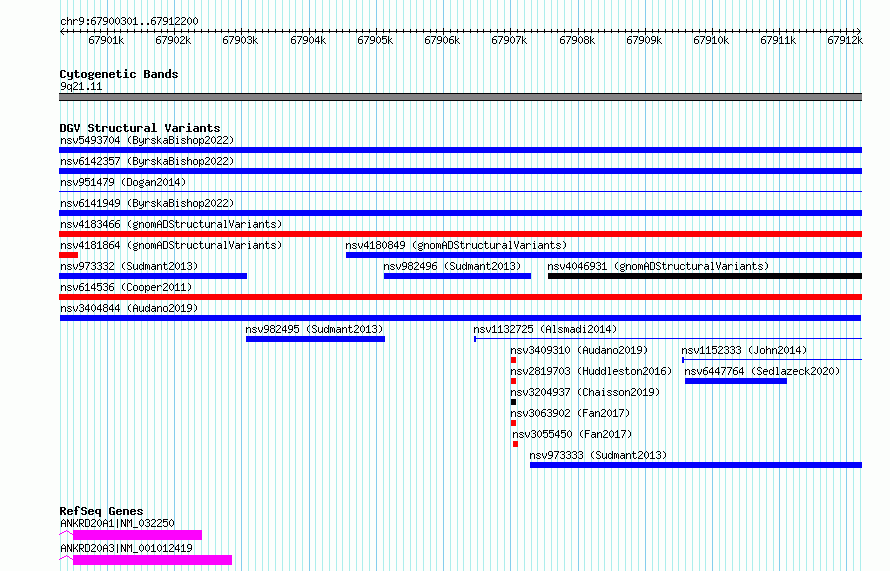Open the nsv4180849 (gnomADStructuralVariants) label
The width and height of the screenshot is (890, 571).
[x=456, y=245]
